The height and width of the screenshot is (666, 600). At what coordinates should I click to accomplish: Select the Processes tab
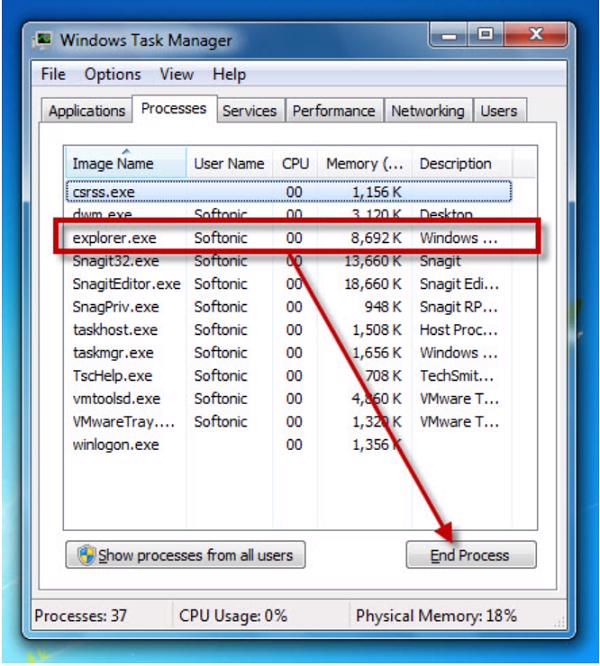pos(174,109)
